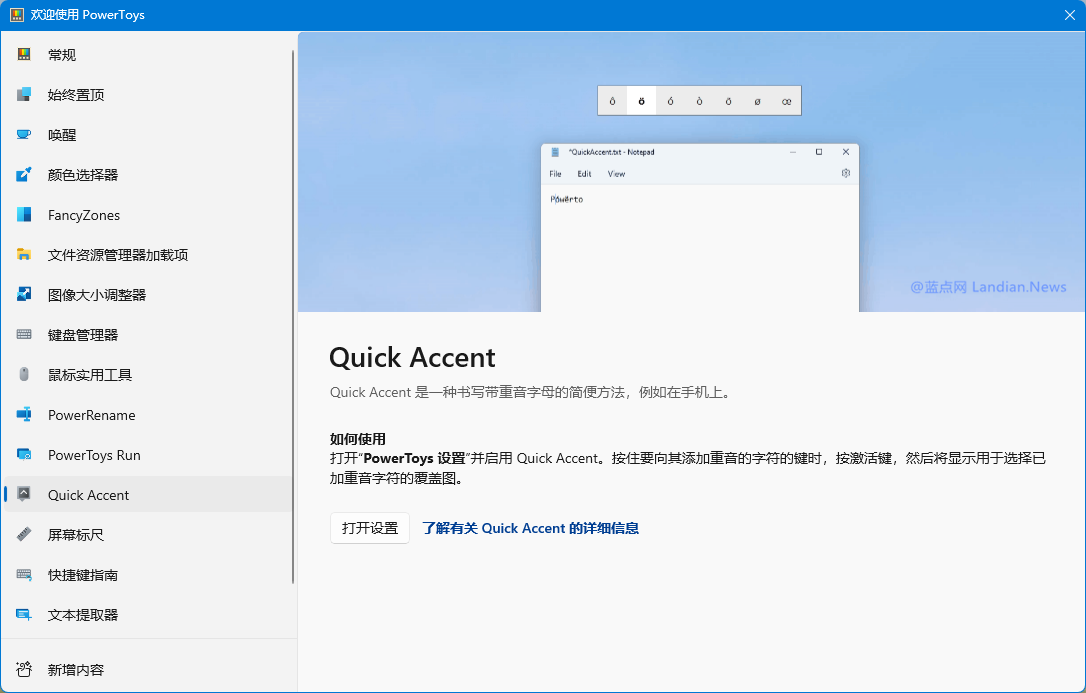The image size is (1086, 693).
Task: Switch to PowerToys Run page
Action: (148, 455)
